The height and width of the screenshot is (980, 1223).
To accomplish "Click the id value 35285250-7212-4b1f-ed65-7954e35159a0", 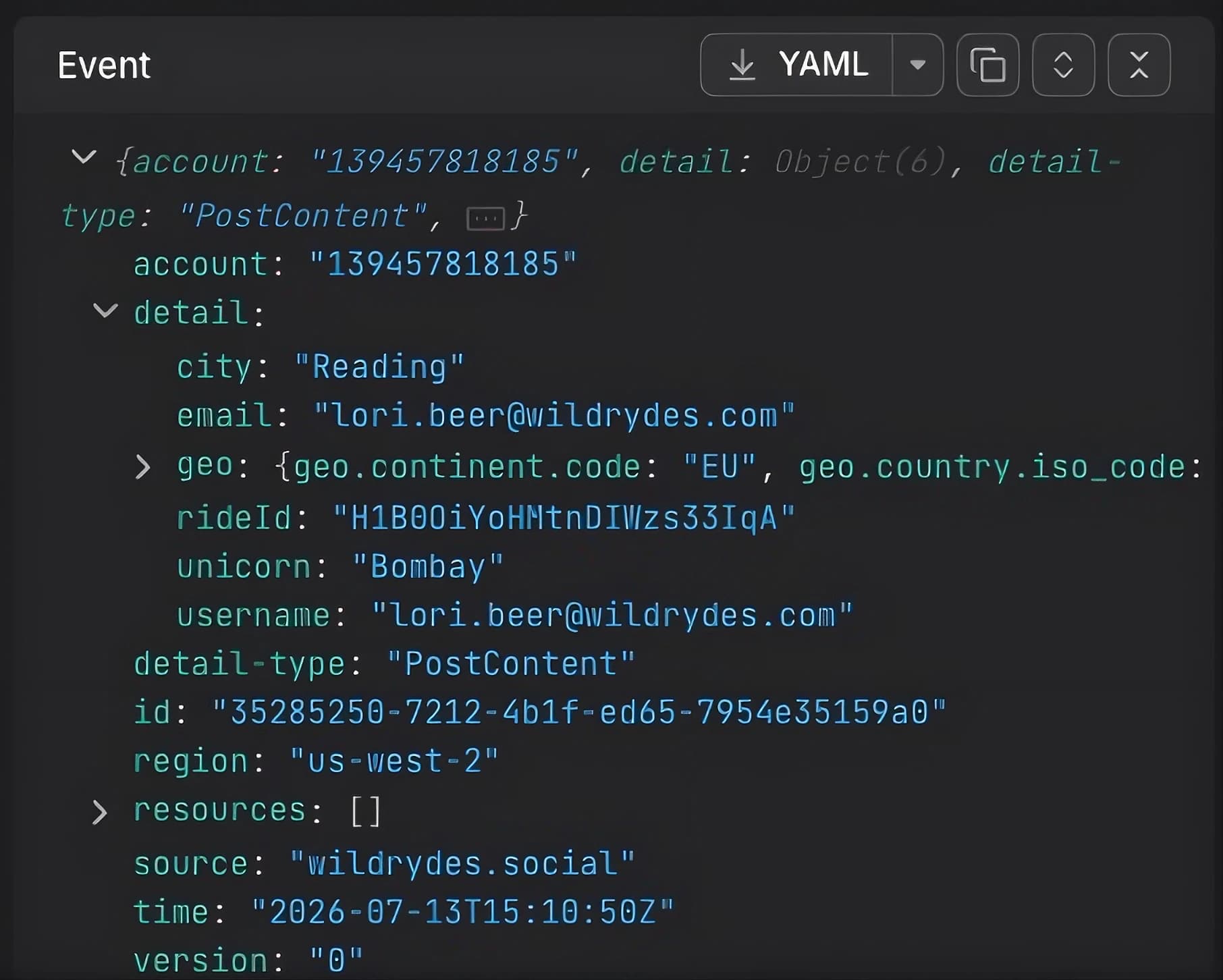I will click(x=580, y=712).
